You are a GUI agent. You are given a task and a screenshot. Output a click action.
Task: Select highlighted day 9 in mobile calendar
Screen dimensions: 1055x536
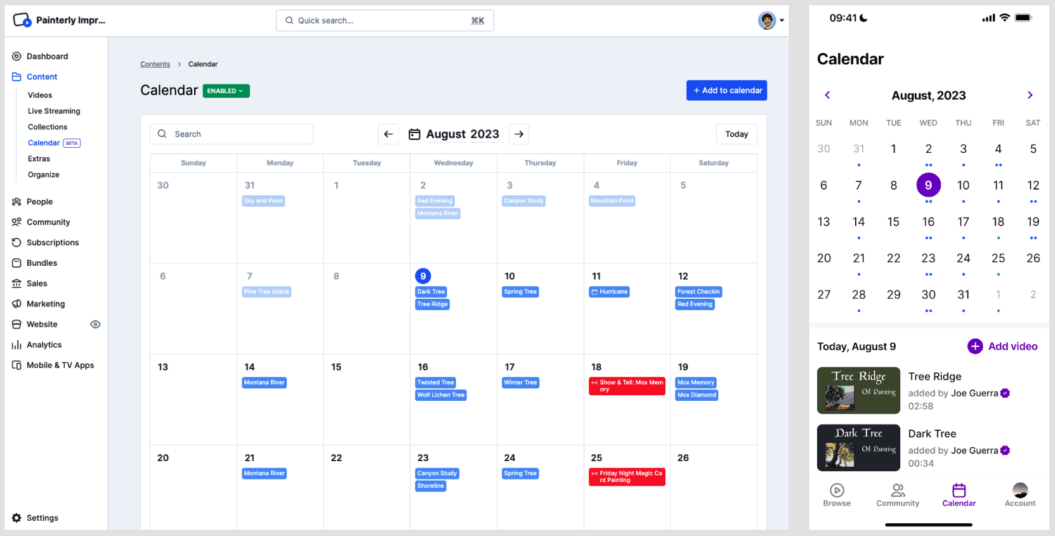(x=929, y=185)
